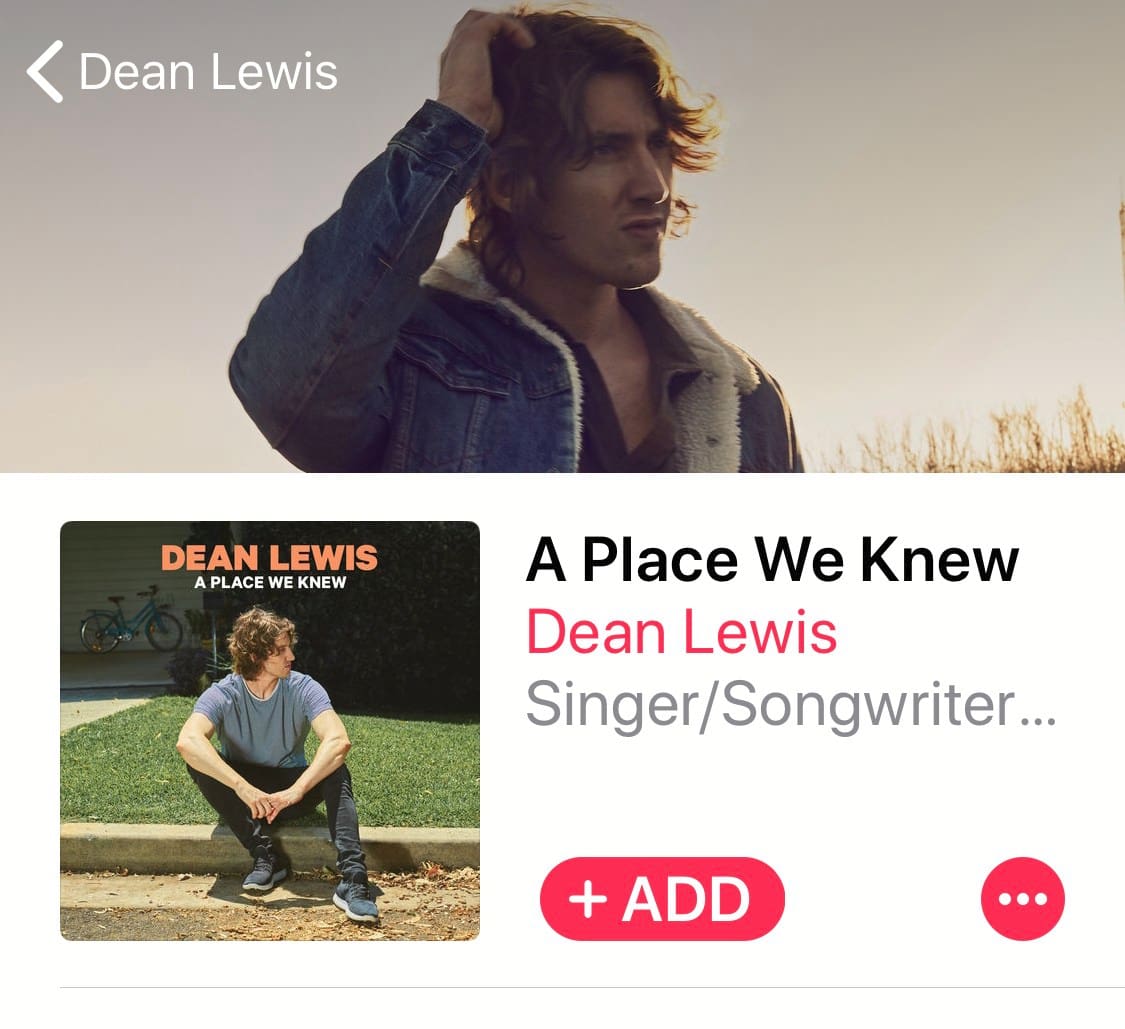1125x1029 pixels.
Task: Tap the gray Singer/Songwriter genre text
Action: (x=791, y=706)
